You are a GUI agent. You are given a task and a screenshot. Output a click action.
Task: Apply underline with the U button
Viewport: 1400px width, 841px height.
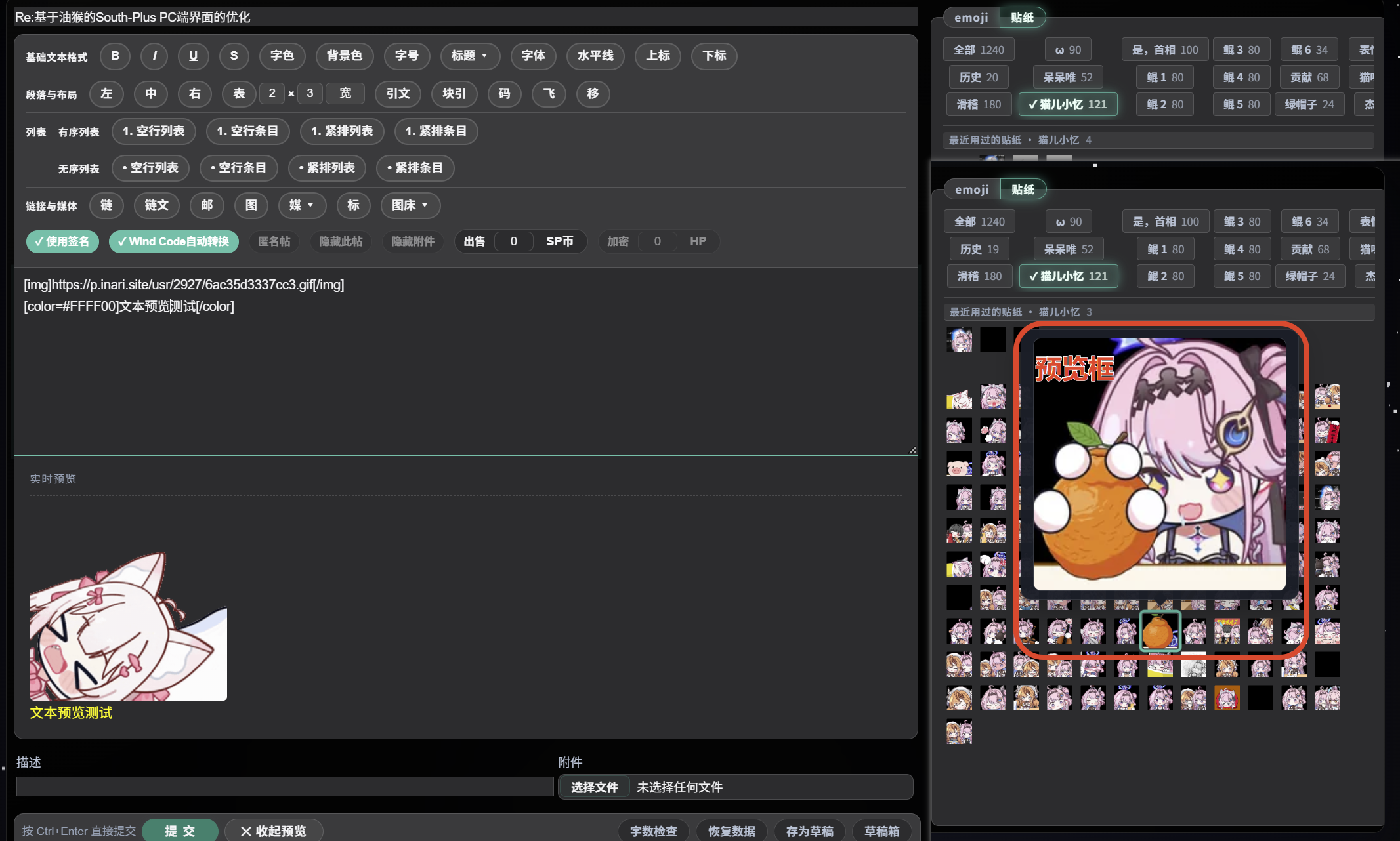coord(193,56)
